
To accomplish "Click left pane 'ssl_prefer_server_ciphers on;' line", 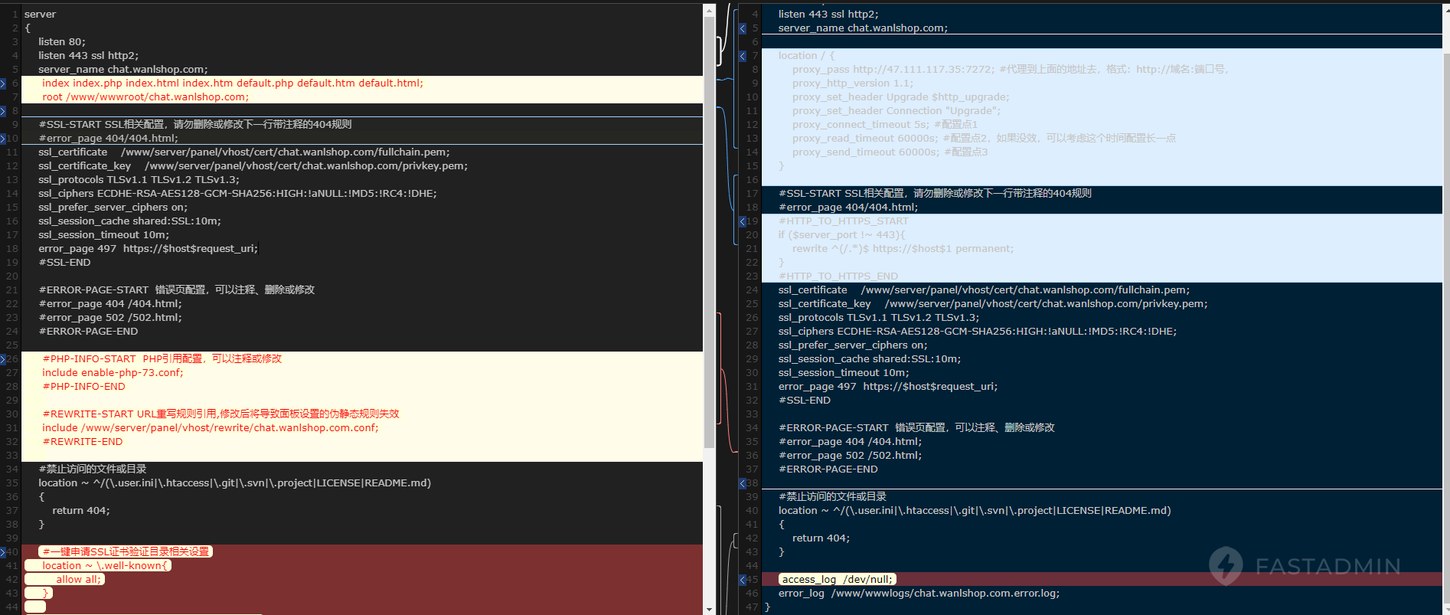I will point(113,207).
